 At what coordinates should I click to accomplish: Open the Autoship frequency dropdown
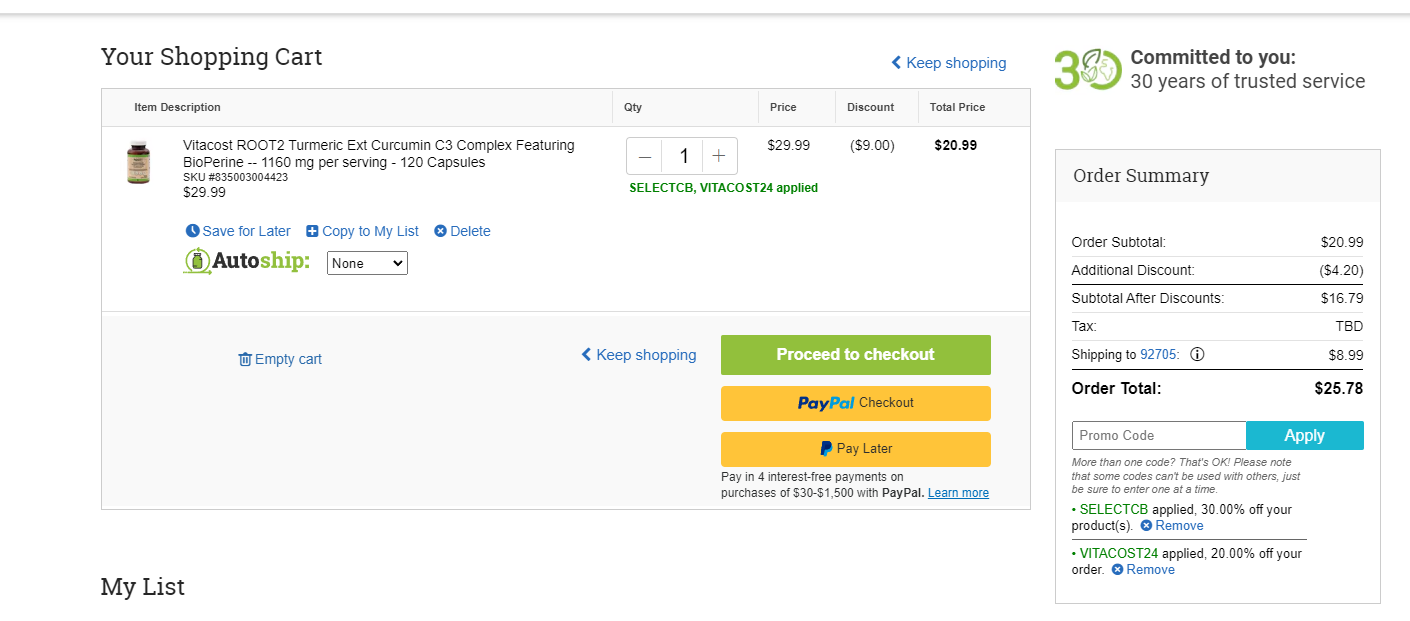(x=367, y=263)
